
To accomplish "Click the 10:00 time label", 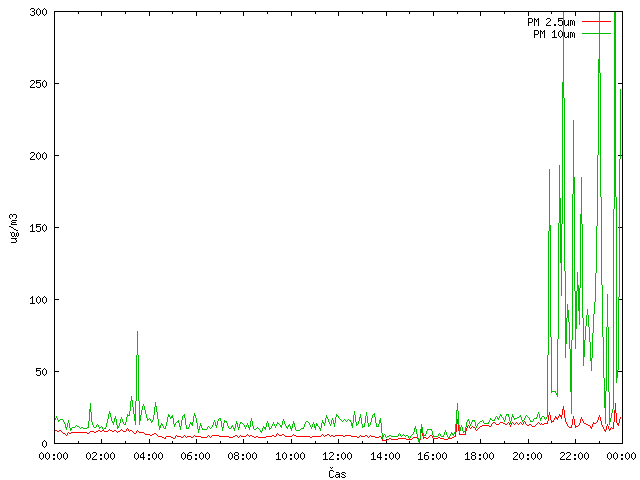I will click(x=290, y=456).
